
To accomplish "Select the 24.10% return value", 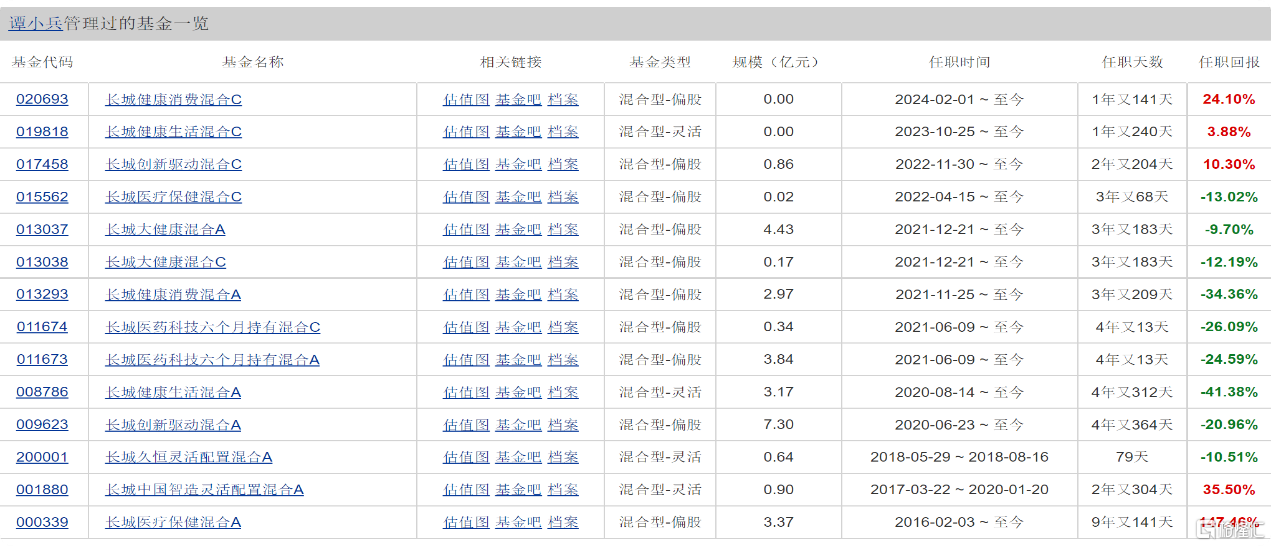I will tap(1229, 99).
